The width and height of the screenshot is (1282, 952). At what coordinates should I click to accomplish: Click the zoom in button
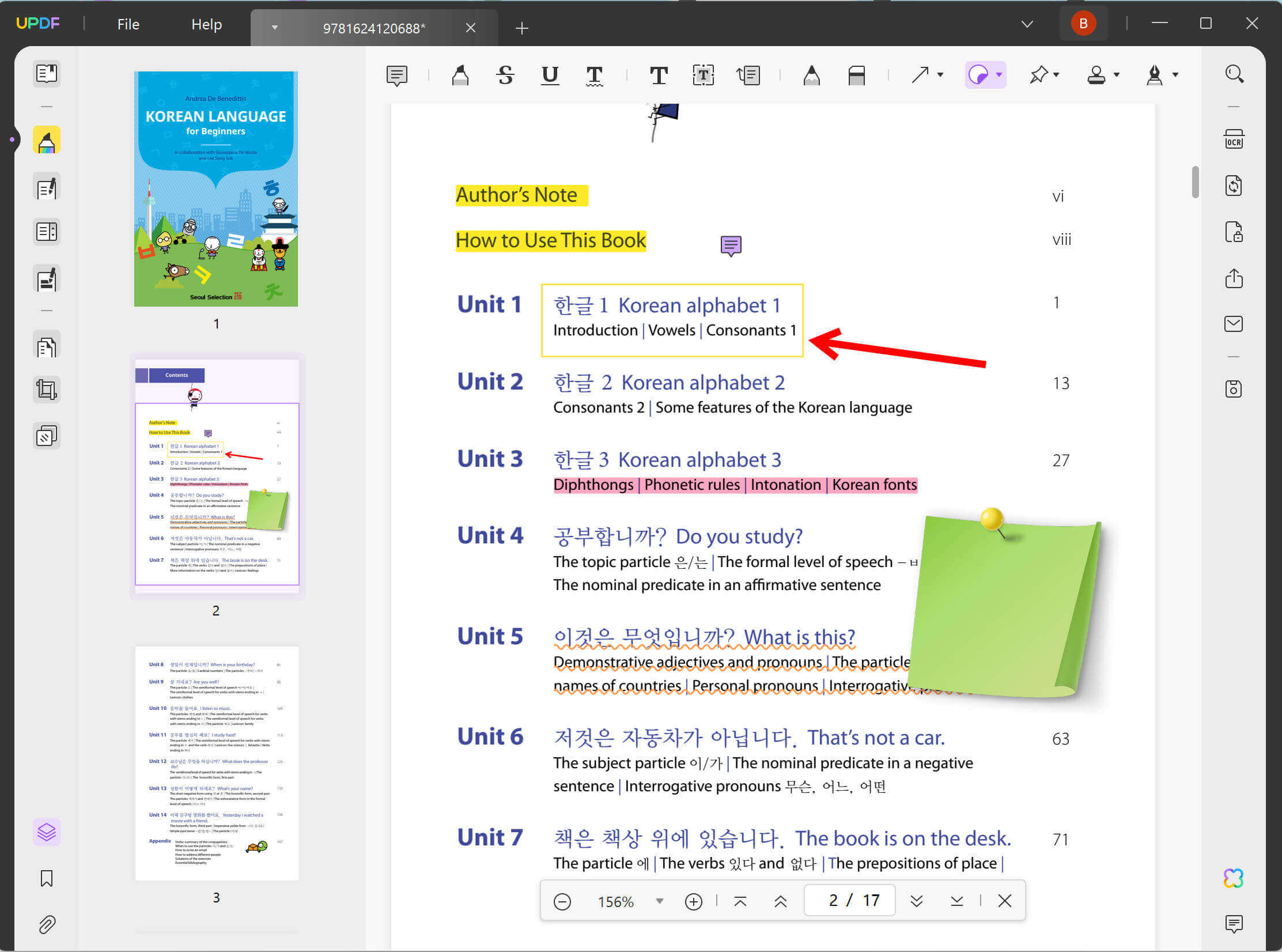[694, 900]
